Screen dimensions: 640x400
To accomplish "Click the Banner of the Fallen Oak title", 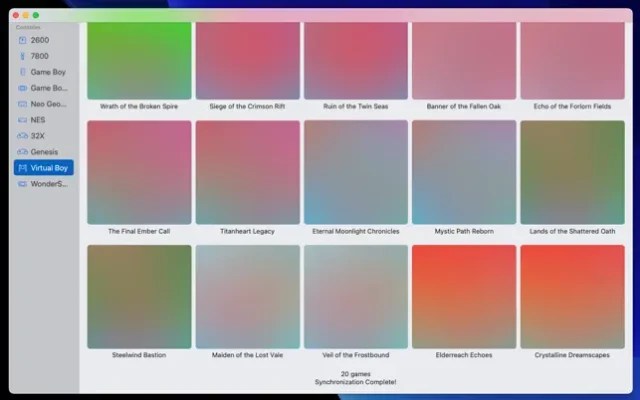I will [x=464, y=106].
